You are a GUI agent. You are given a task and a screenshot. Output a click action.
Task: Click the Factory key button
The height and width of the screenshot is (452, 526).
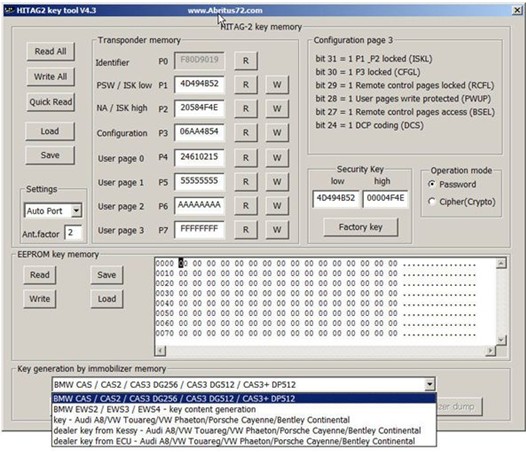[x=361, y=227]
